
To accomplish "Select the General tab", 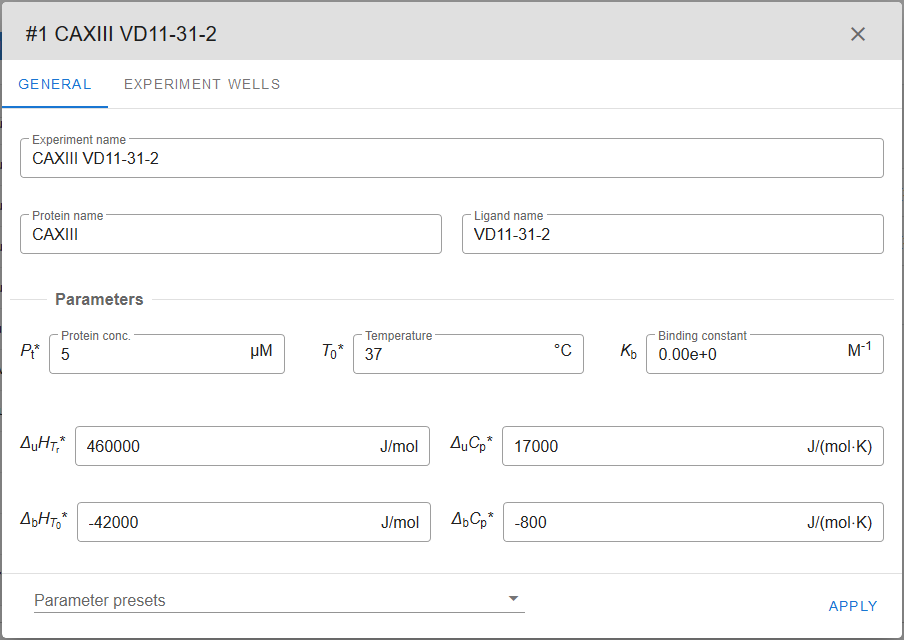I will pyautogui.click(x=55, y=84).
